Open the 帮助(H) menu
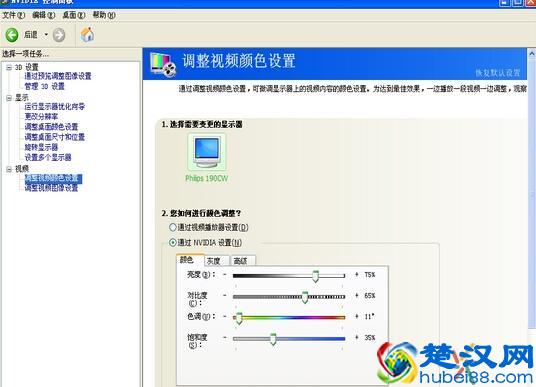 (104, 15)
